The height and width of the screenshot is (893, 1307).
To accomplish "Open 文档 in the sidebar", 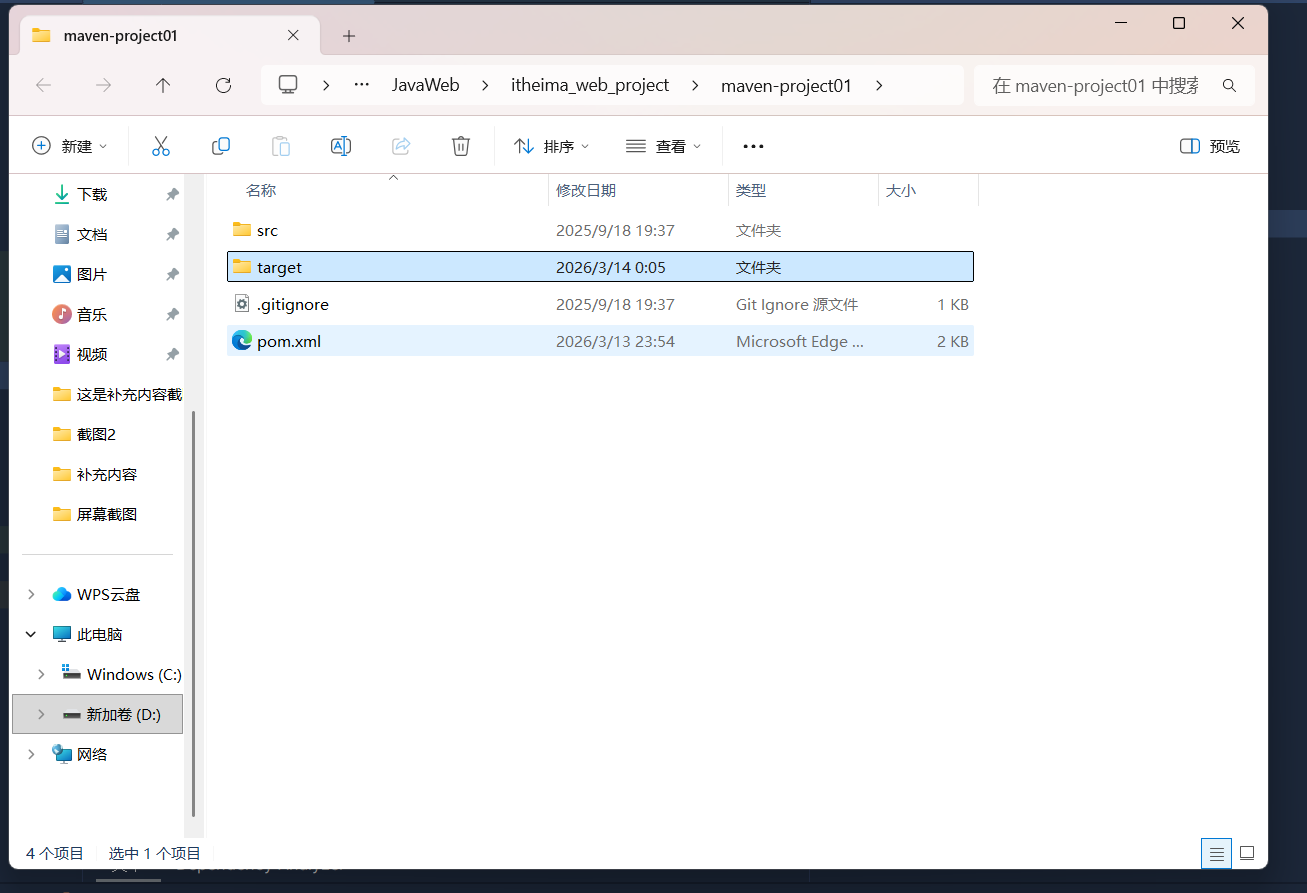I will click(x=92, y=234).
